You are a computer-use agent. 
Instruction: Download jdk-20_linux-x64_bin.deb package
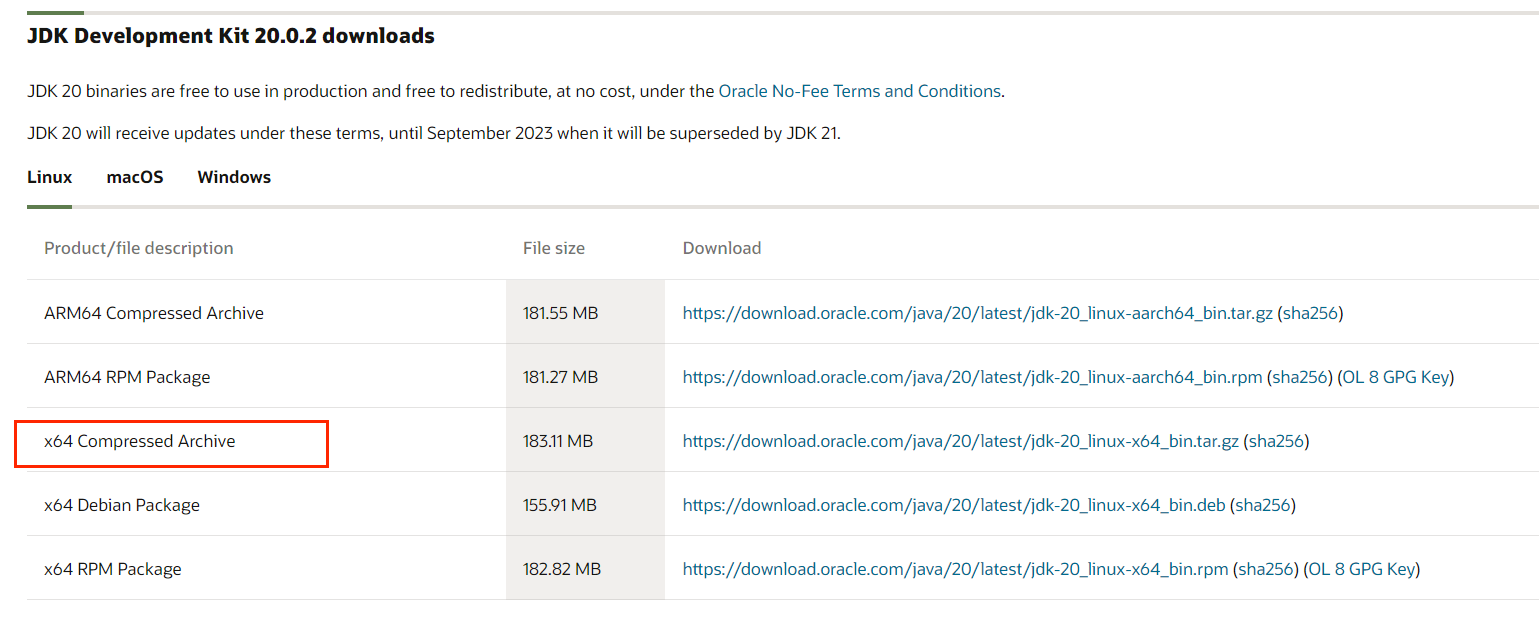click(x=954, y=505)
